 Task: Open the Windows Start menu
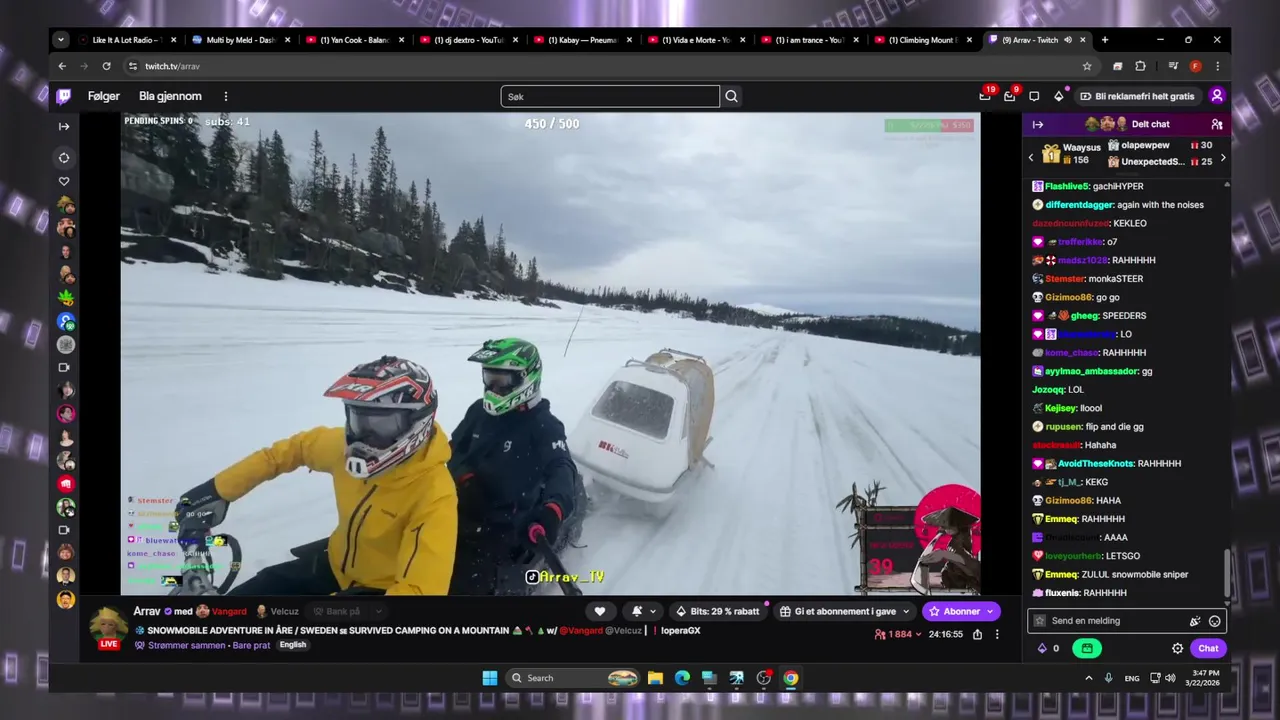pos(490,678)
